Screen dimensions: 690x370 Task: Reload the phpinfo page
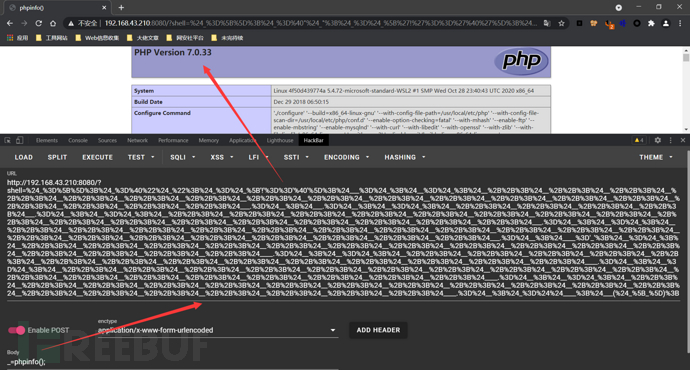point(39,23)
